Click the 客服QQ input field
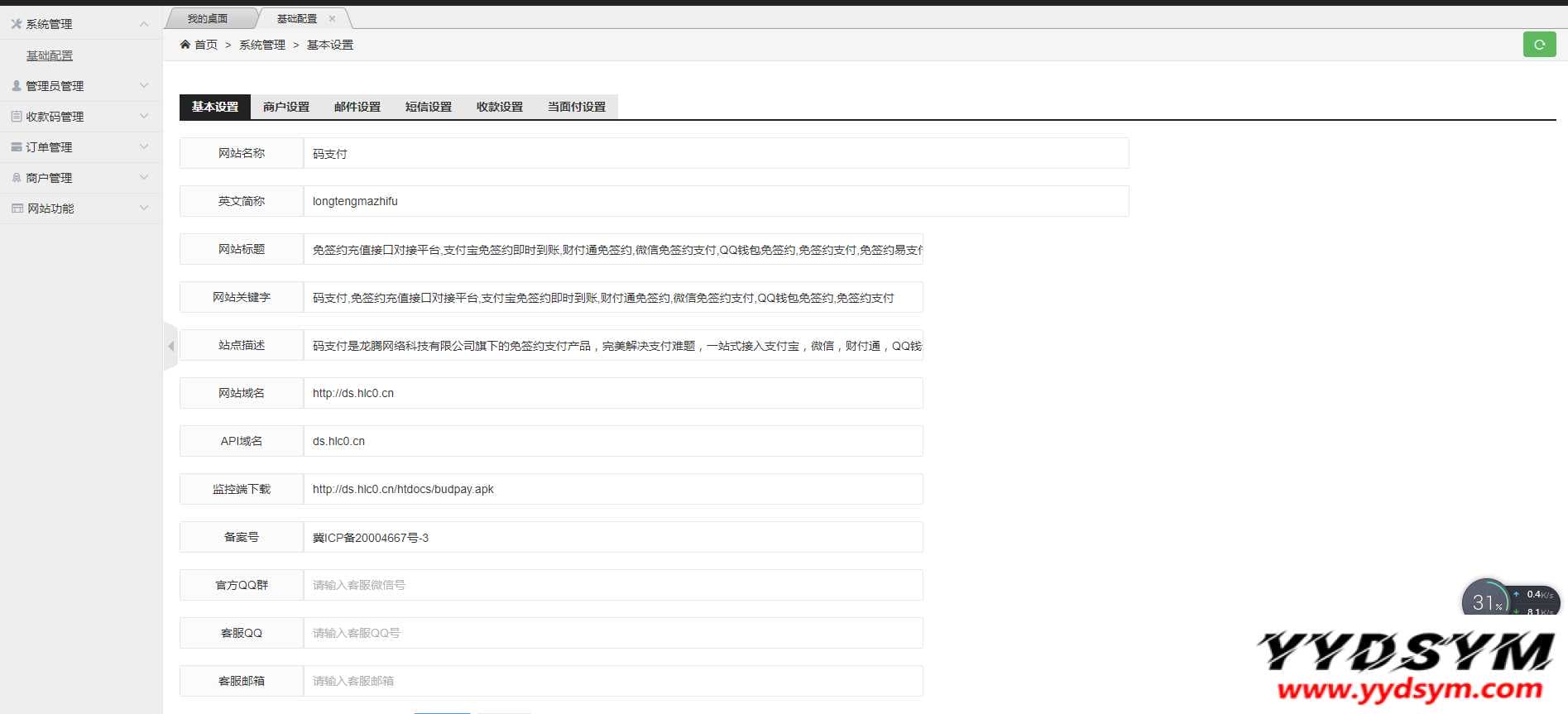 613,633
